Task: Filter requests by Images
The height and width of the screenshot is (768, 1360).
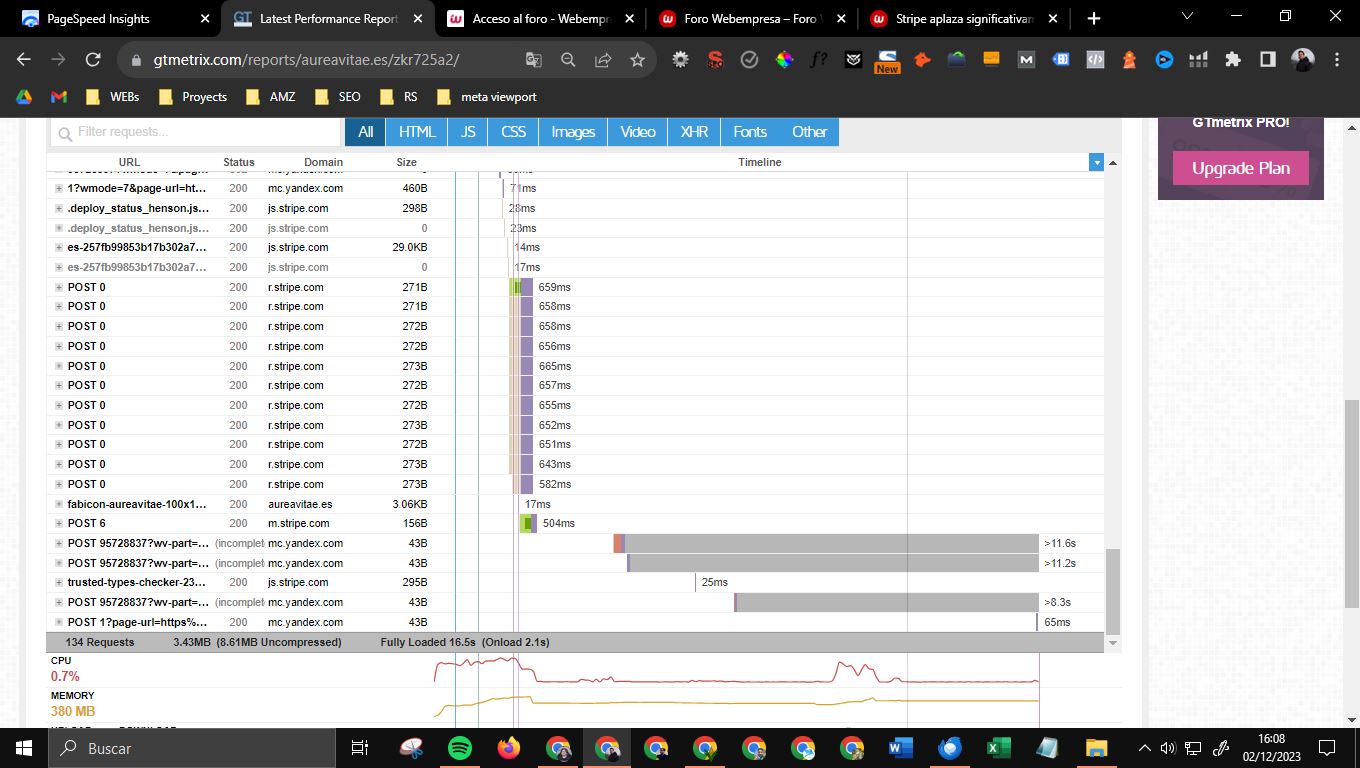Action: tap(573, 132)
